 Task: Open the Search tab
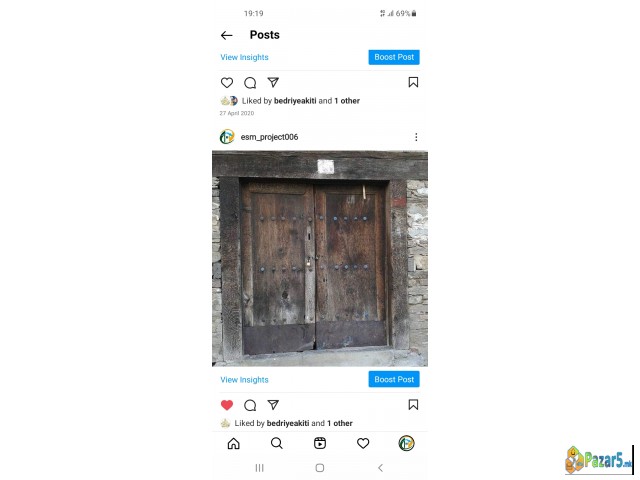click(277, 443)
